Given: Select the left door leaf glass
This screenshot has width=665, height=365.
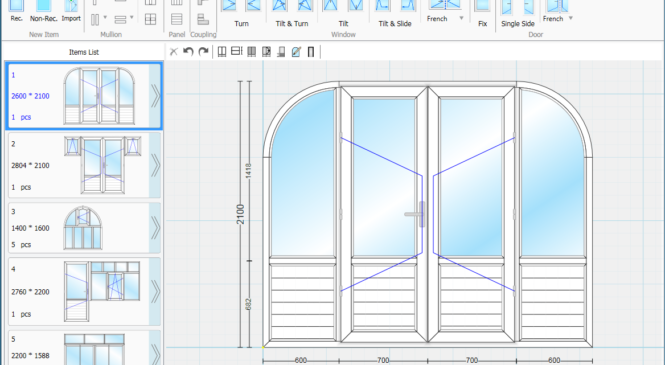Looking at the screenshot, I should click(x=384, y=177).
